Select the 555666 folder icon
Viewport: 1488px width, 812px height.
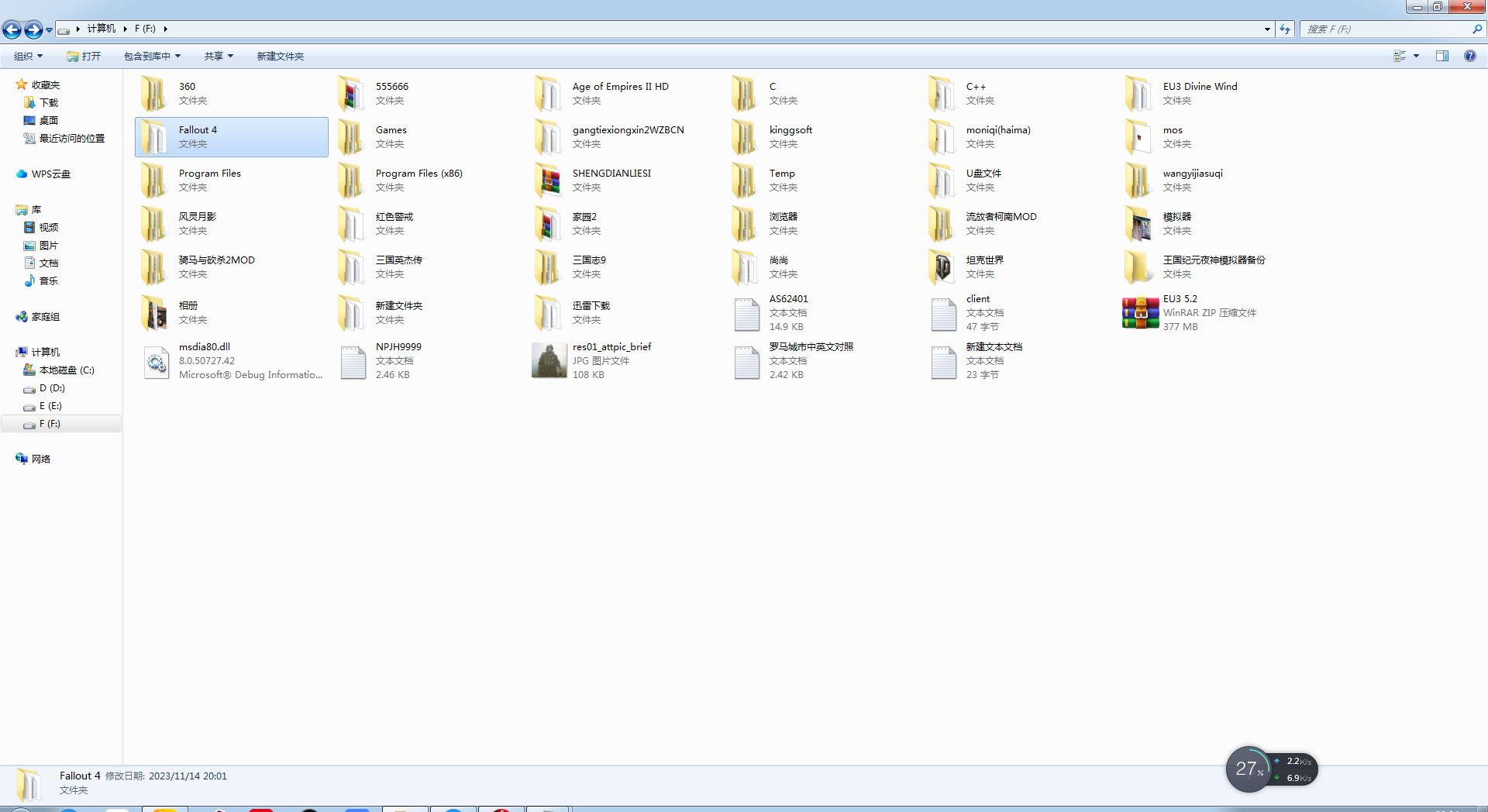pyautogui.click(x=351, y=93)
